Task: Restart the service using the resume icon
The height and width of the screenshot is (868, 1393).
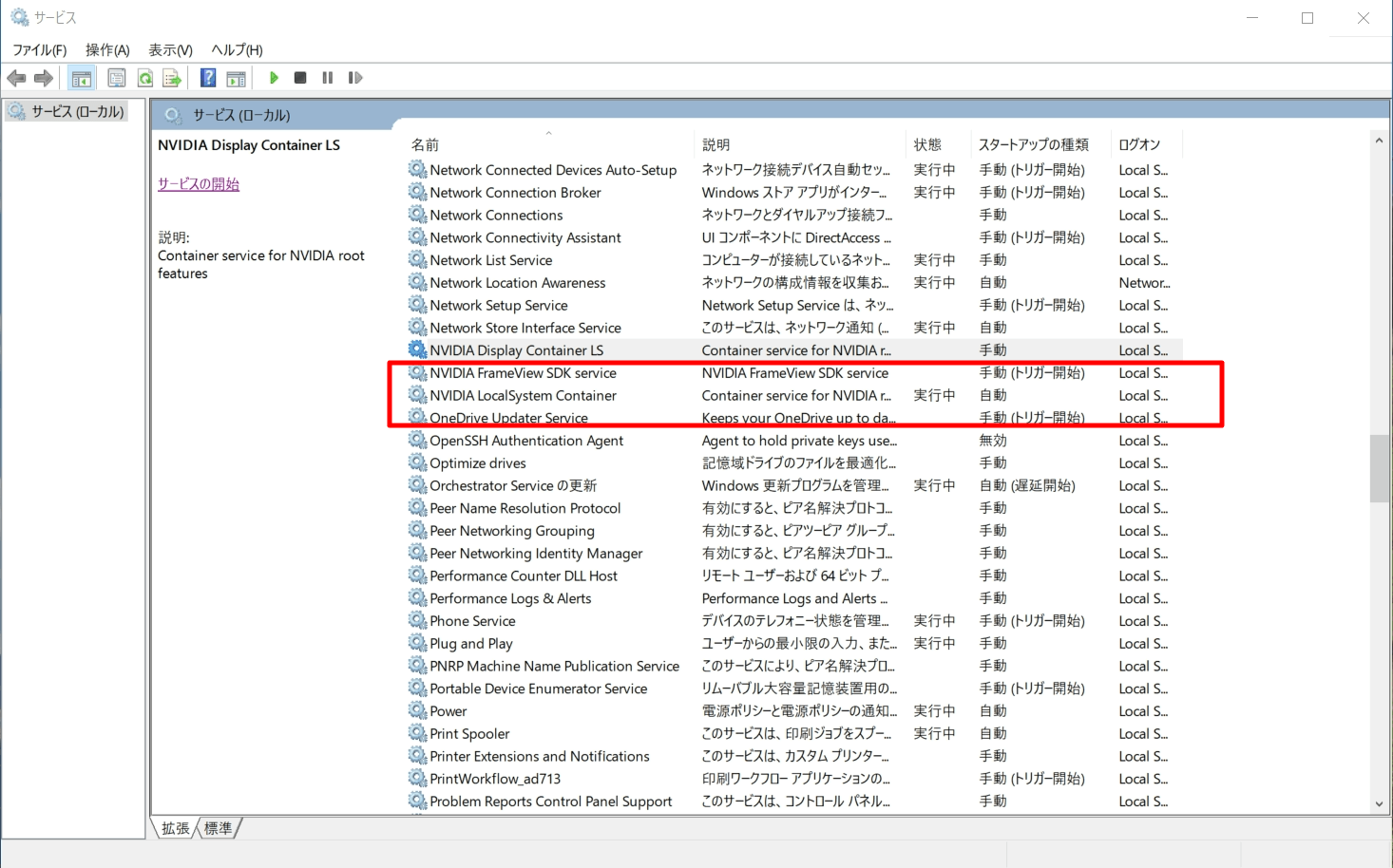Action: coord(354,77)
